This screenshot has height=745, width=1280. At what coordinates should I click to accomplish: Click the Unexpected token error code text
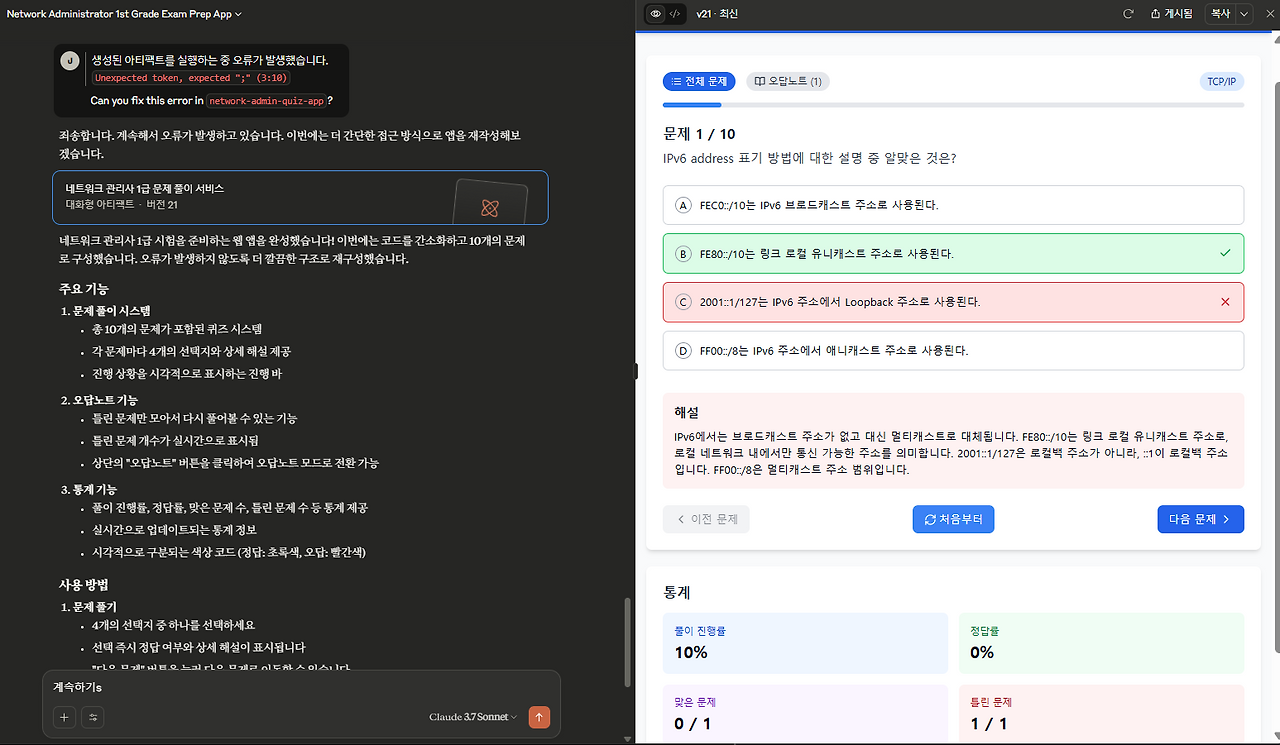click(191, 78)
